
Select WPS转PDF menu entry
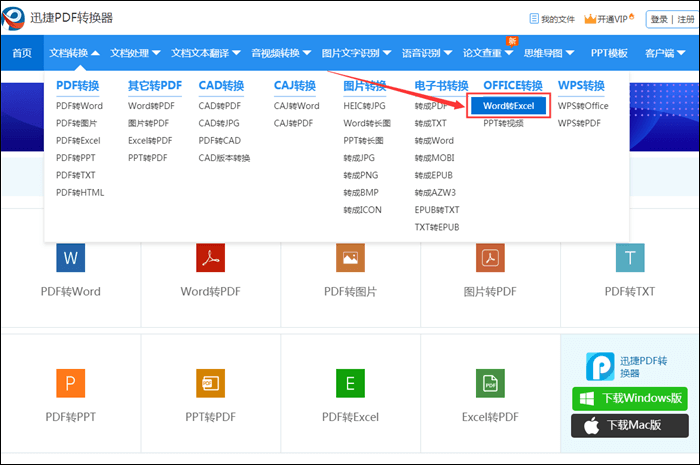(579, 123)
